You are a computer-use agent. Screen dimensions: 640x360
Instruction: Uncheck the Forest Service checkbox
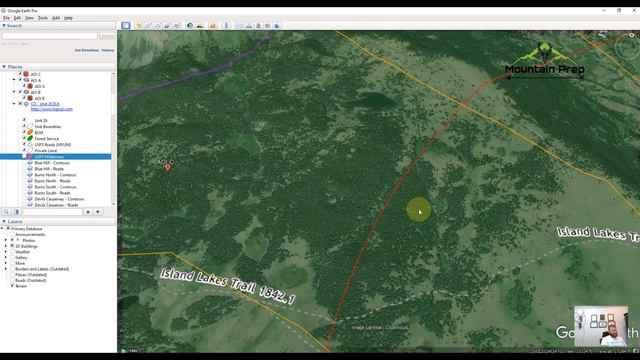click(x=24, y=138)
